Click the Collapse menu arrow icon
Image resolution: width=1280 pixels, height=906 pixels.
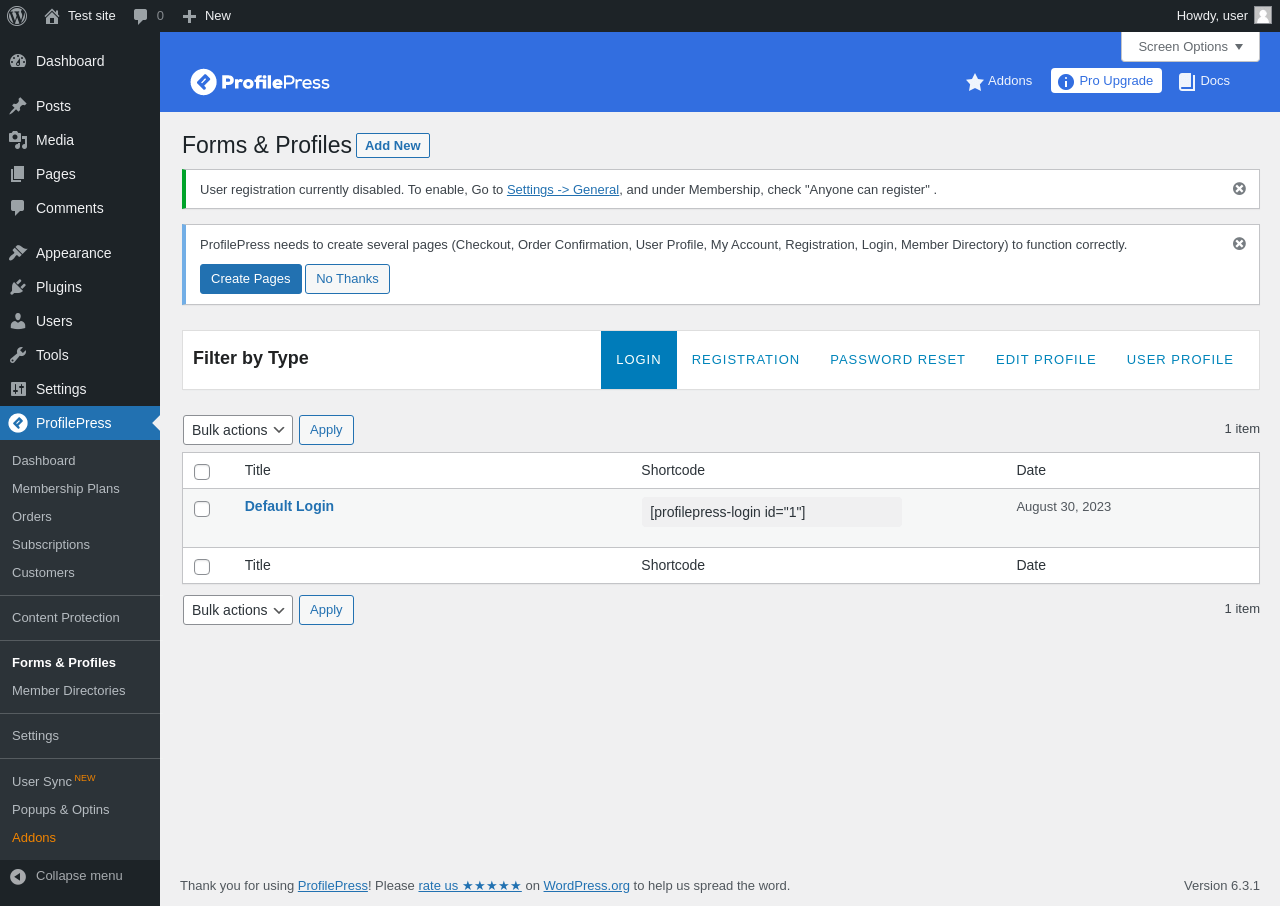[18, 876]
